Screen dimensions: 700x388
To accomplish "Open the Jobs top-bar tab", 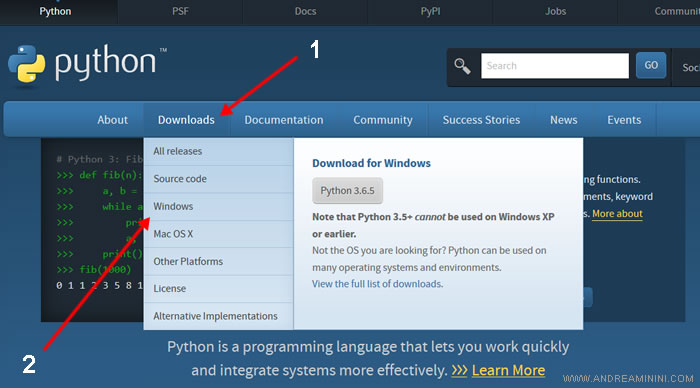I will 555,12.
